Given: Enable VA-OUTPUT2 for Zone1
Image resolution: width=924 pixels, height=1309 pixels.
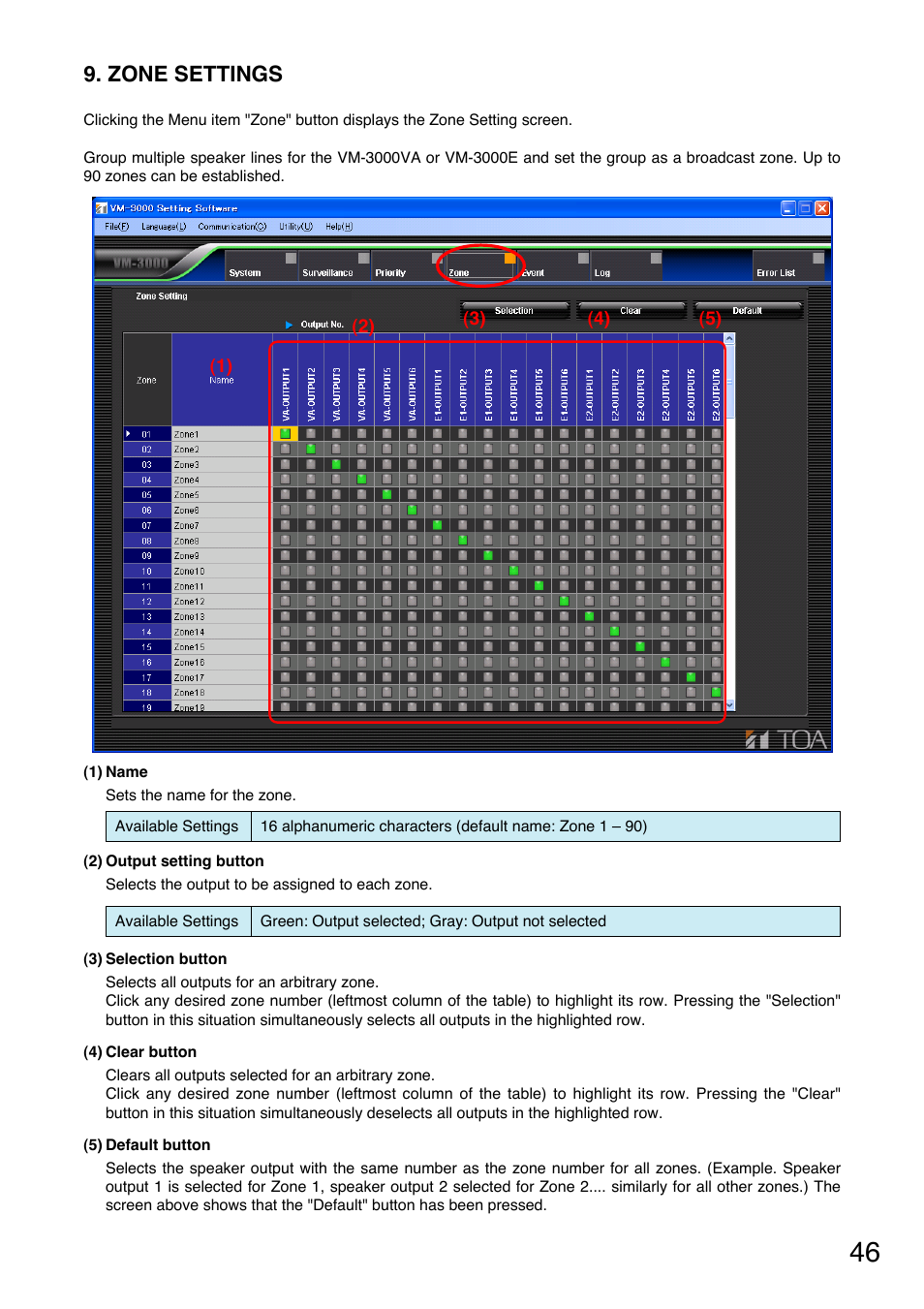Looking at the screenshot, I should pyautogui.click(x=311, y=434).
